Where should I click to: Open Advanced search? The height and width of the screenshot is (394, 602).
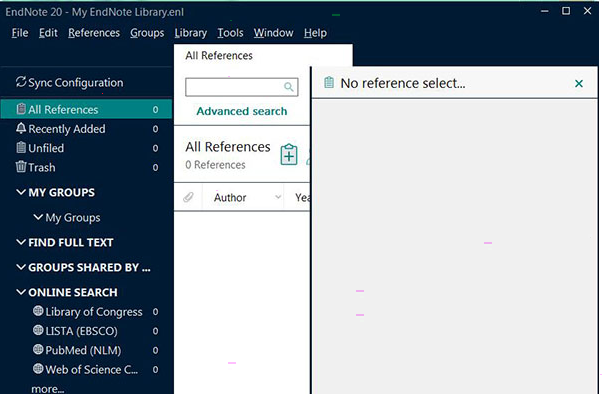point(242,111)
